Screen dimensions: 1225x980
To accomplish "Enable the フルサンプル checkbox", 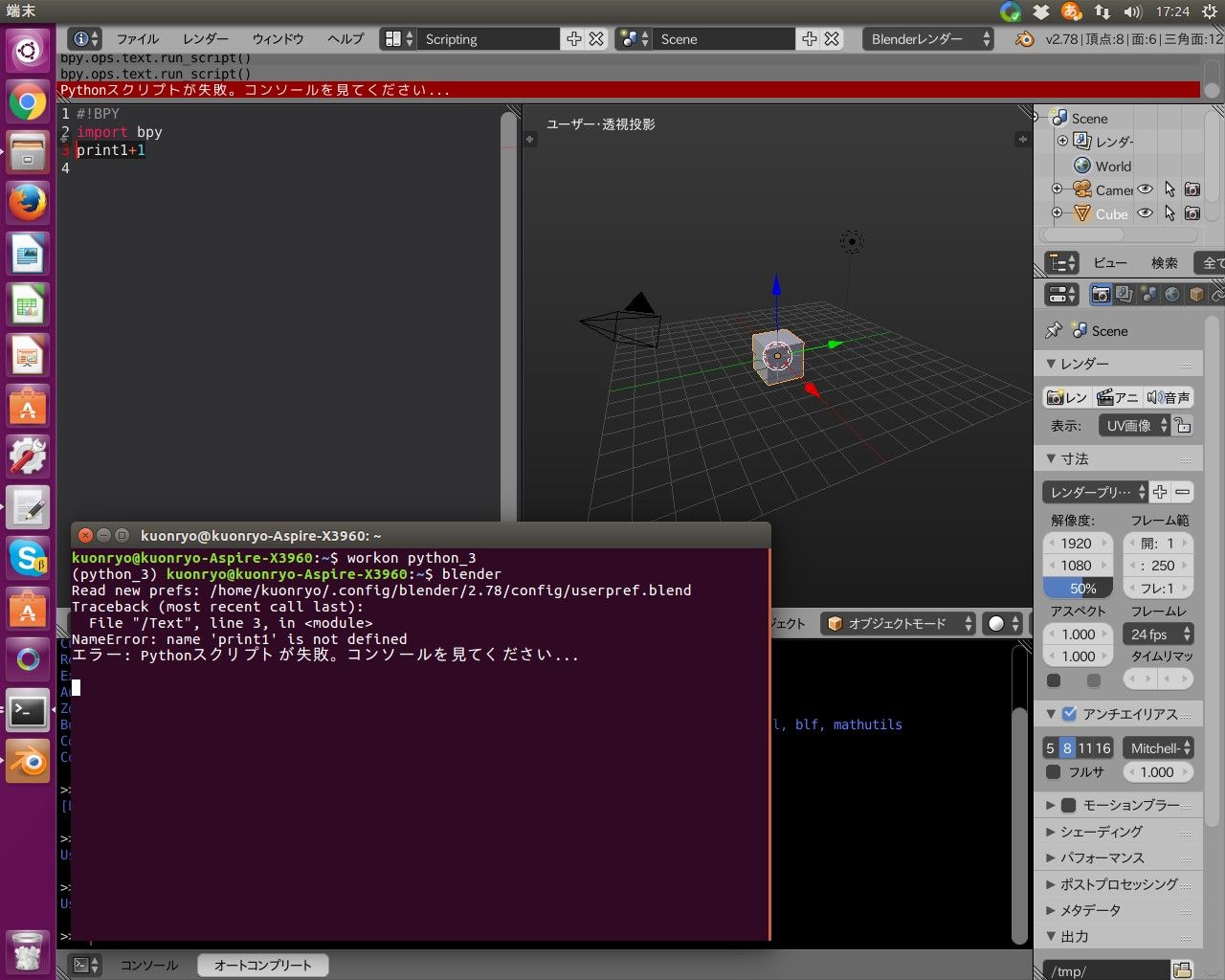I will pos(1054,771).
